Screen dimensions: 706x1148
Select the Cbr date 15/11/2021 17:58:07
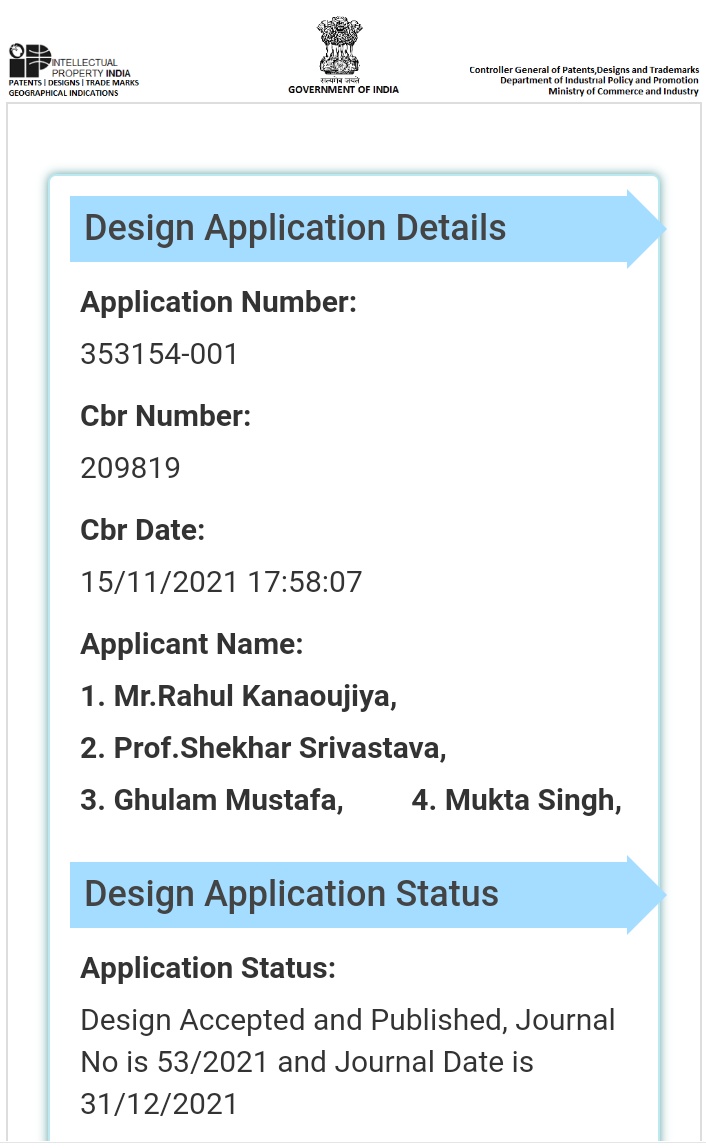(x=221, y=583)
